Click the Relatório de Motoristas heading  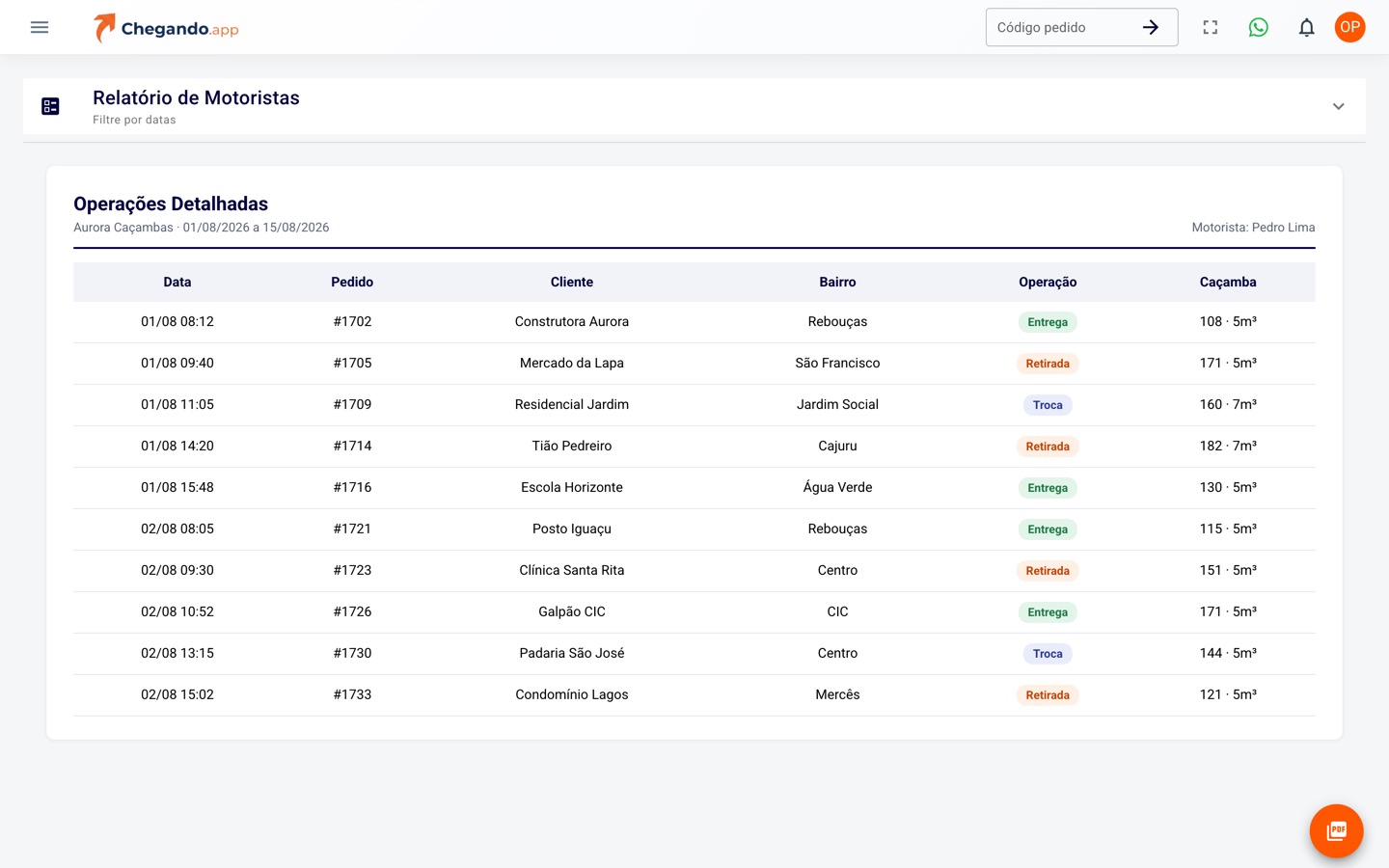[x=196, y=97]
